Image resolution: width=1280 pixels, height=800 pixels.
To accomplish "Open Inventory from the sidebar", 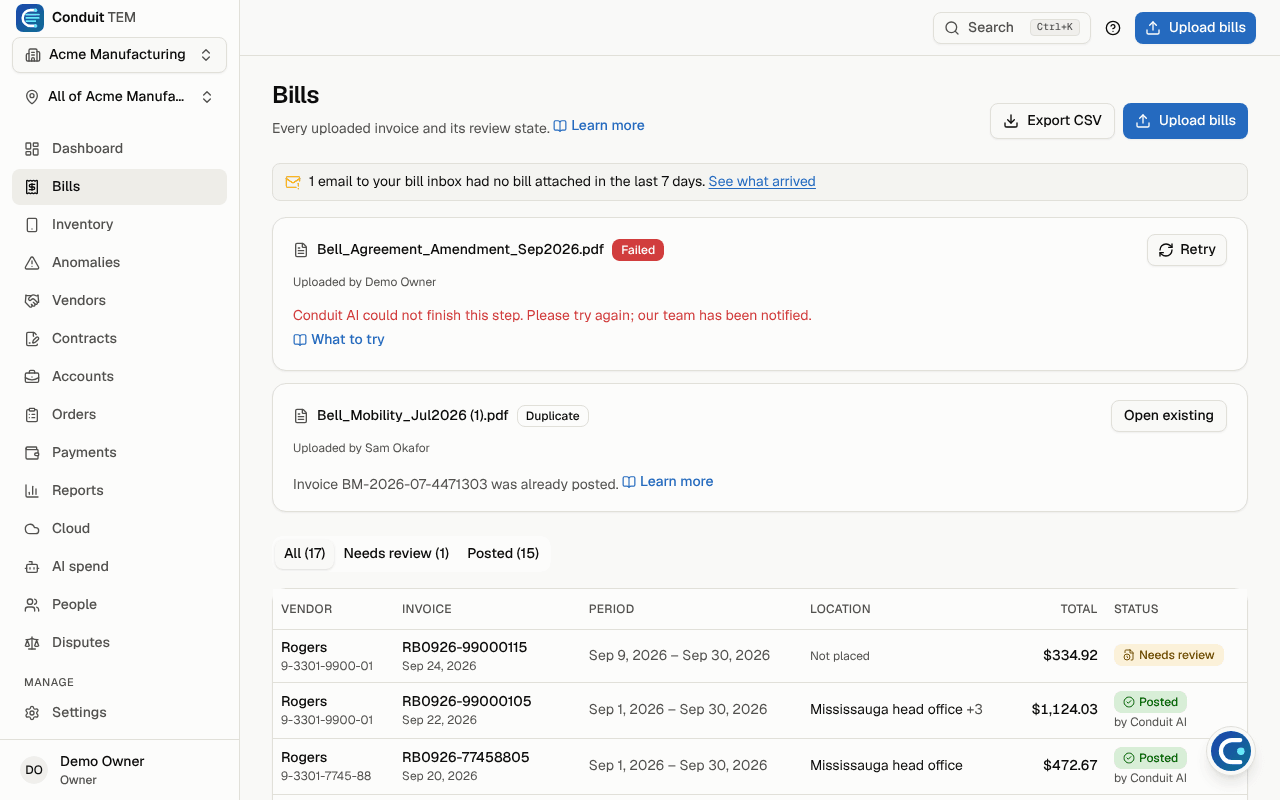I will pos(119,224).
